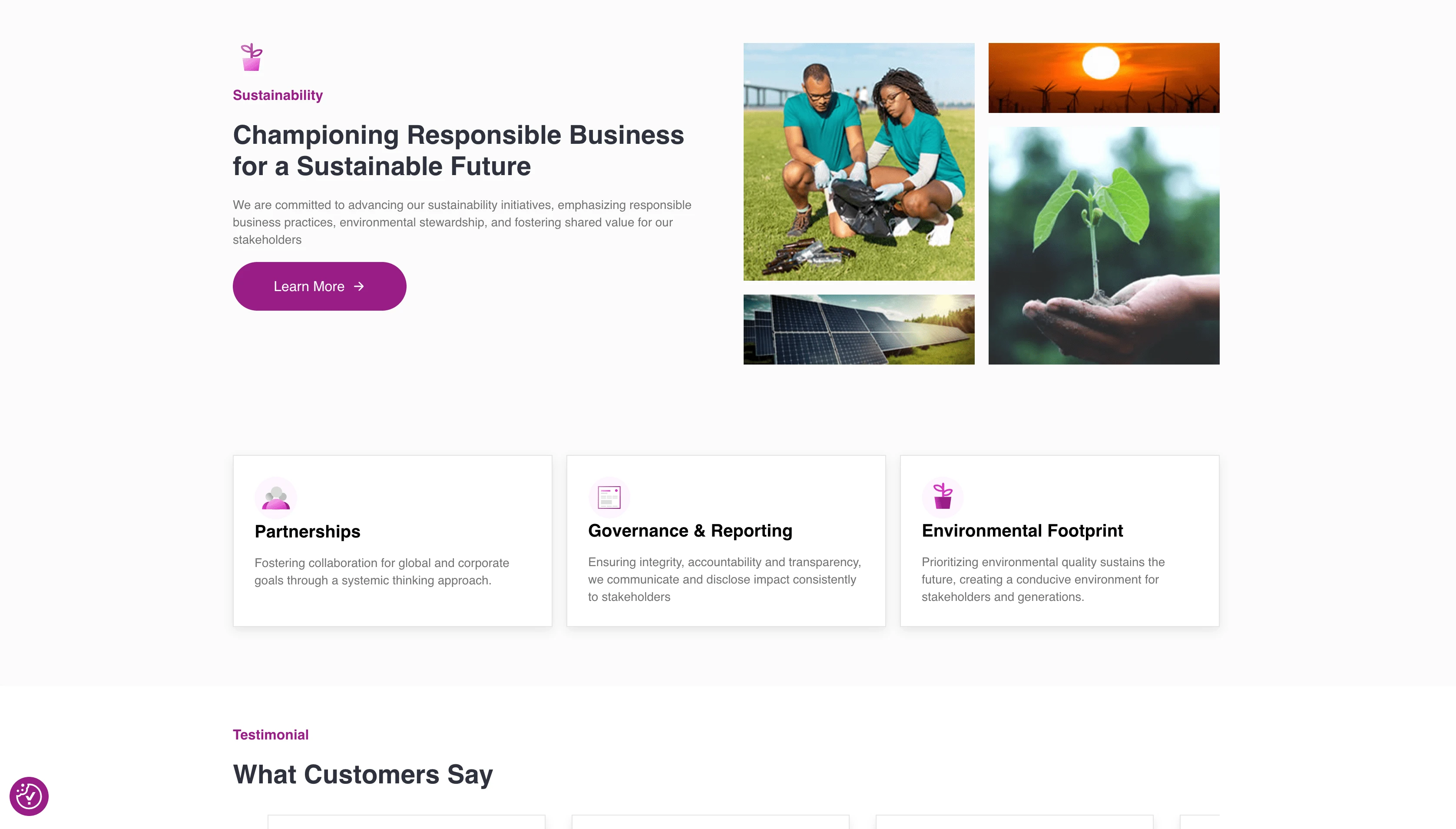
Task: Click the Governance & Reporting document icon
Action: pyautogui.click(x=609, y=497)
